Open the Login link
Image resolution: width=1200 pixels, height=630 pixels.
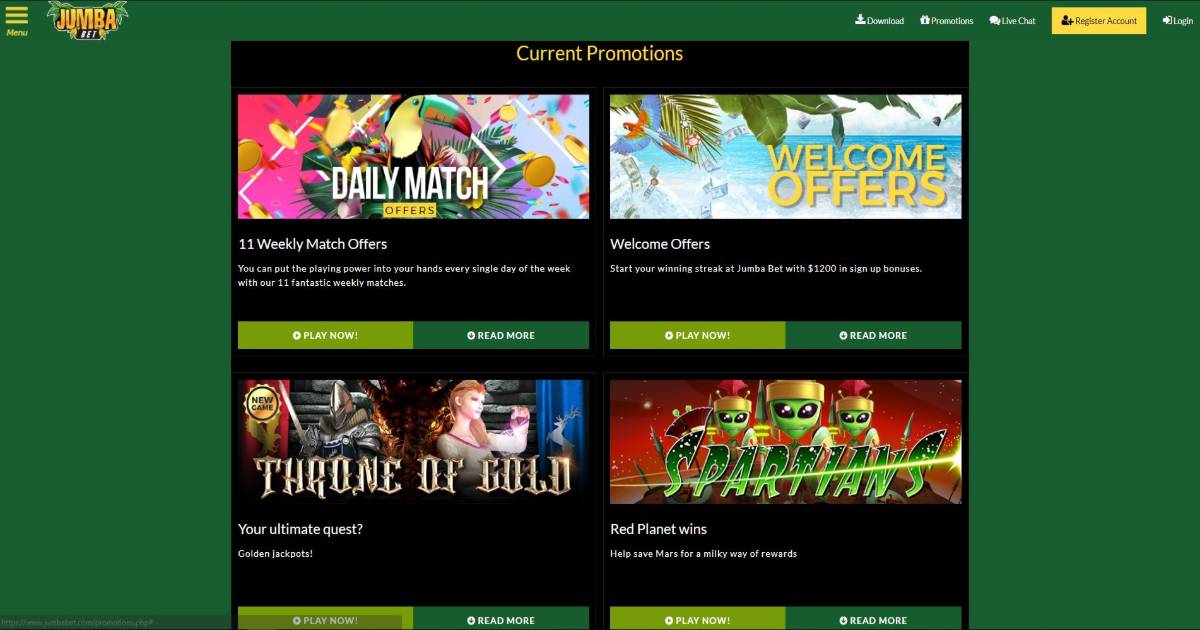pyautogui.click(x=1177, y=20)
